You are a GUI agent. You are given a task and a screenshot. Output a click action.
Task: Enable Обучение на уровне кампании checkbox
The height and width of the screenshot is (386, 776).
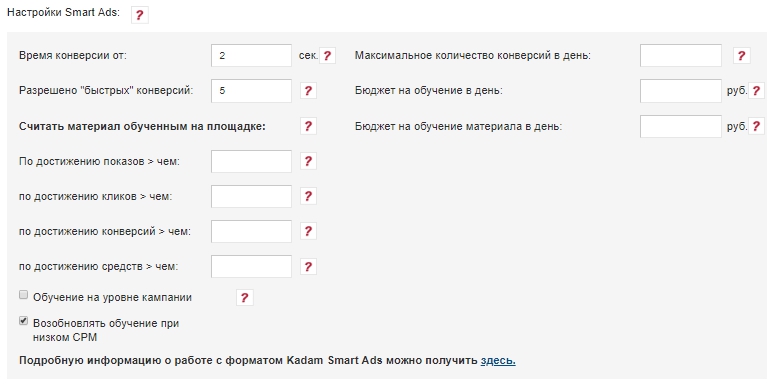point(23,295)
